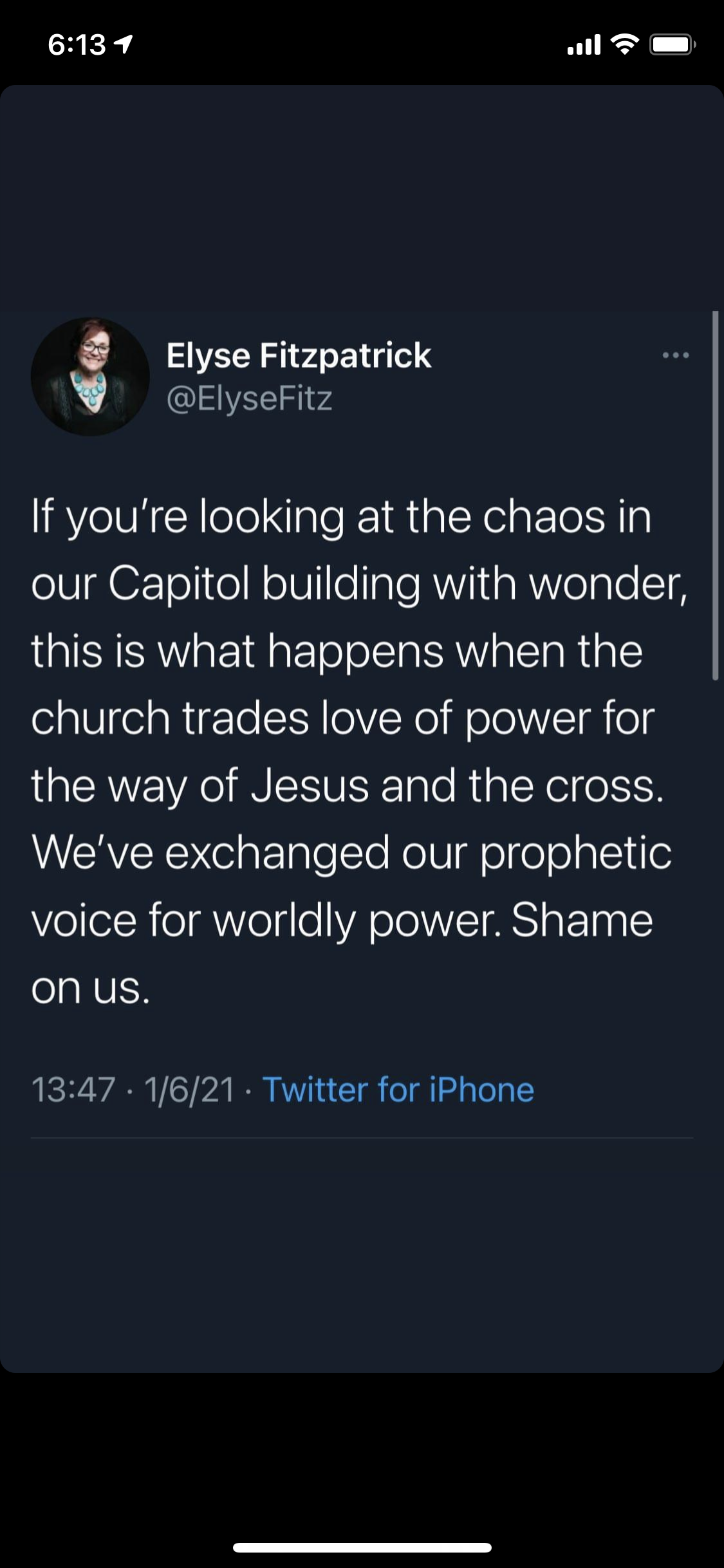Click the vertical scrollbar beside the tweet

click(x=715, y=496)
